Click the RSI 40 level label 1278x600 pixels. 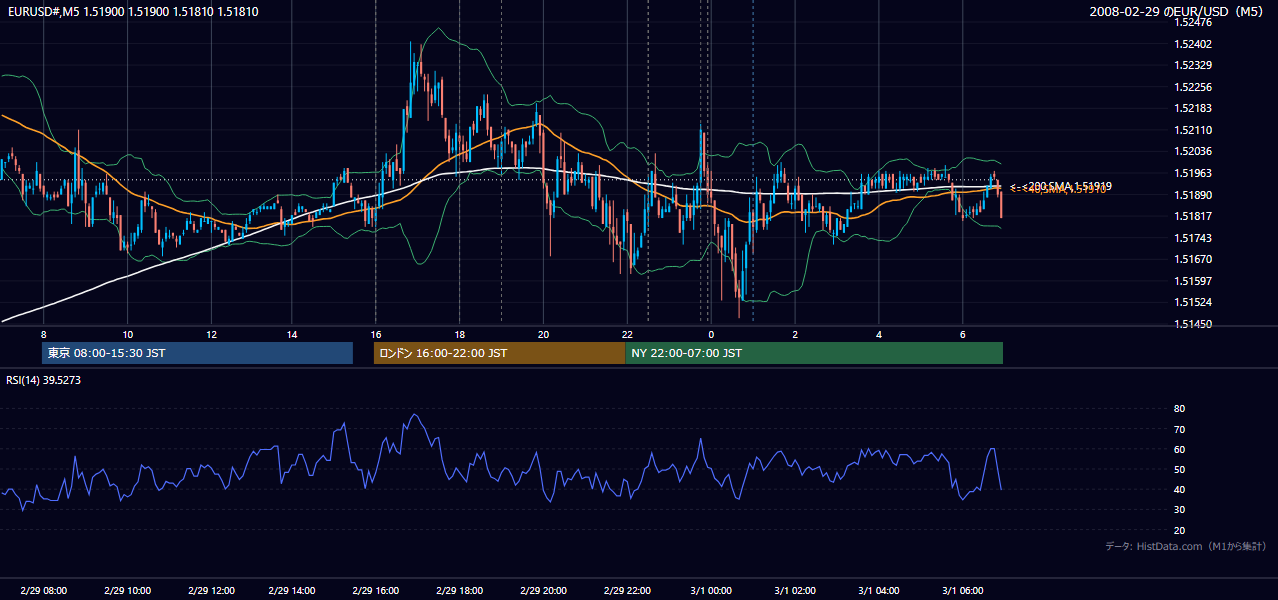tap(1179, 489)
